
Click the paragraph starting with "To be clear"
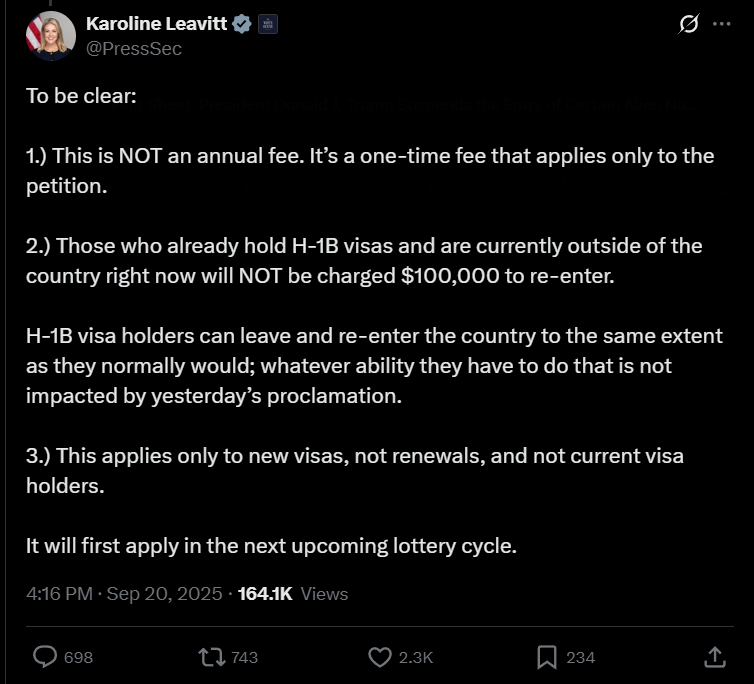pos(81,97)
